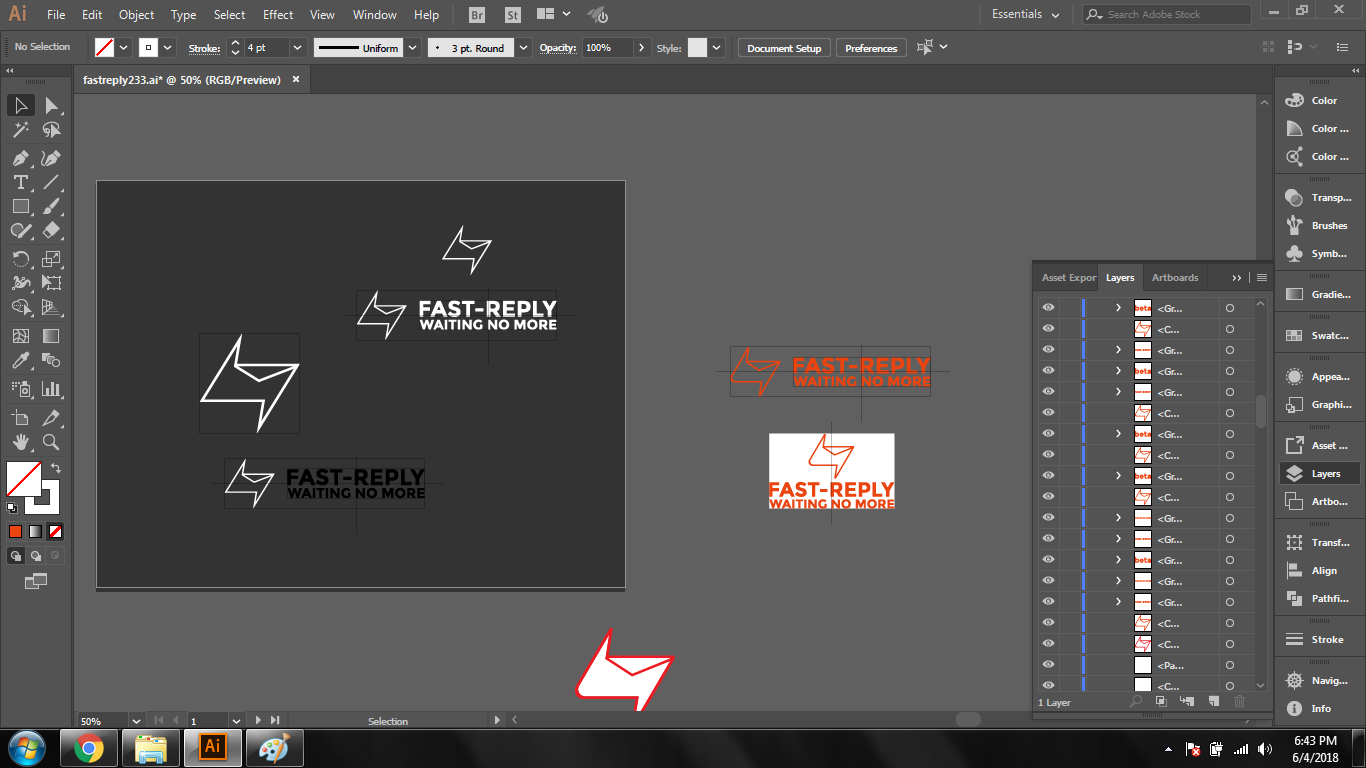
Task: Open the stroke color dropdown in the control bar
Action: click(x=168, y=48)
